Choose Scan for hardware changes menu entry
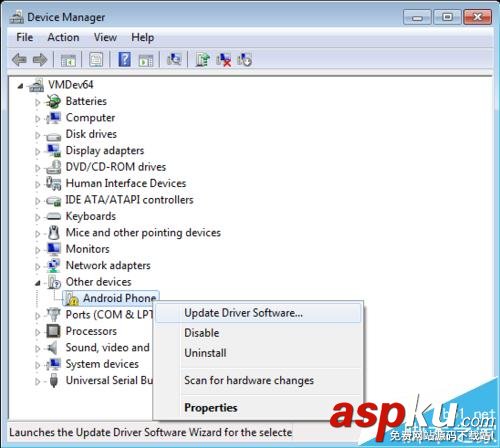 258,380
